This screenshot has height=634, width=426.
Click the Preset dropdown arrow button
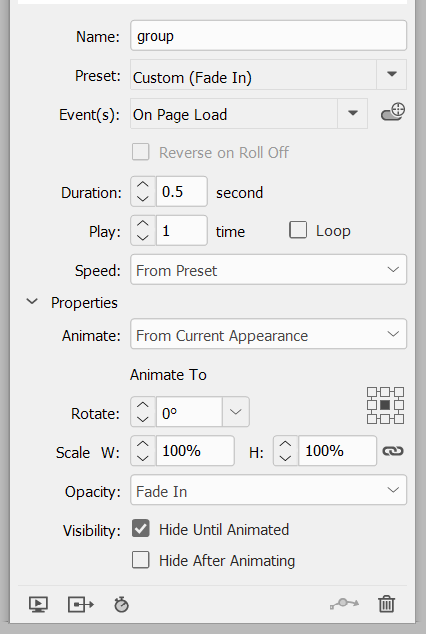(391, 74)
